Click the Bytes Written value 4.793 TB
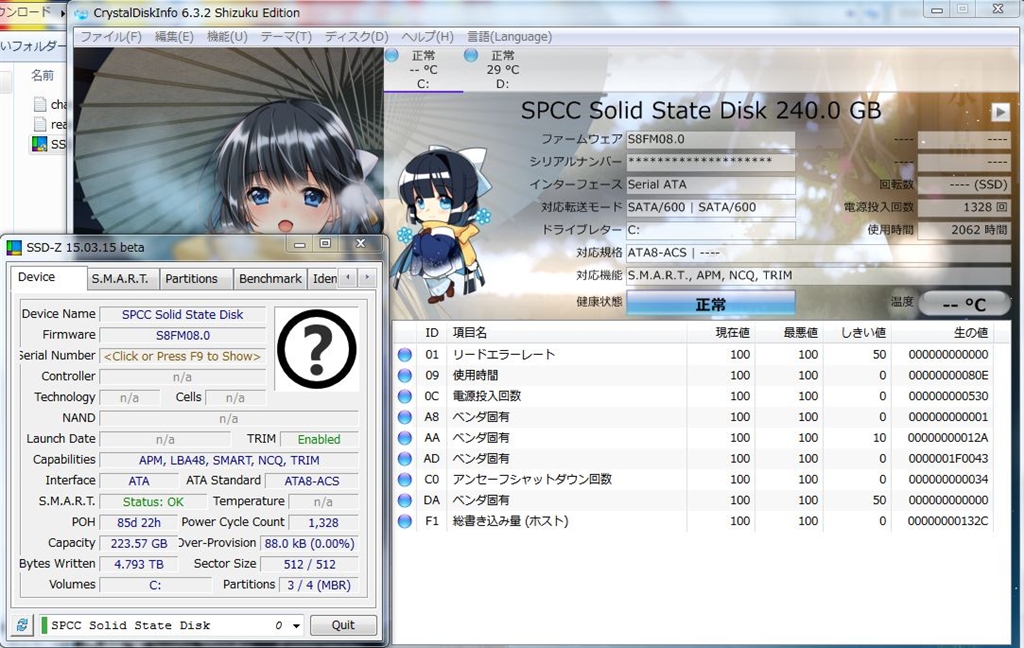The width and height of the screenshot is (1024, 648). (x=138, y=564)
